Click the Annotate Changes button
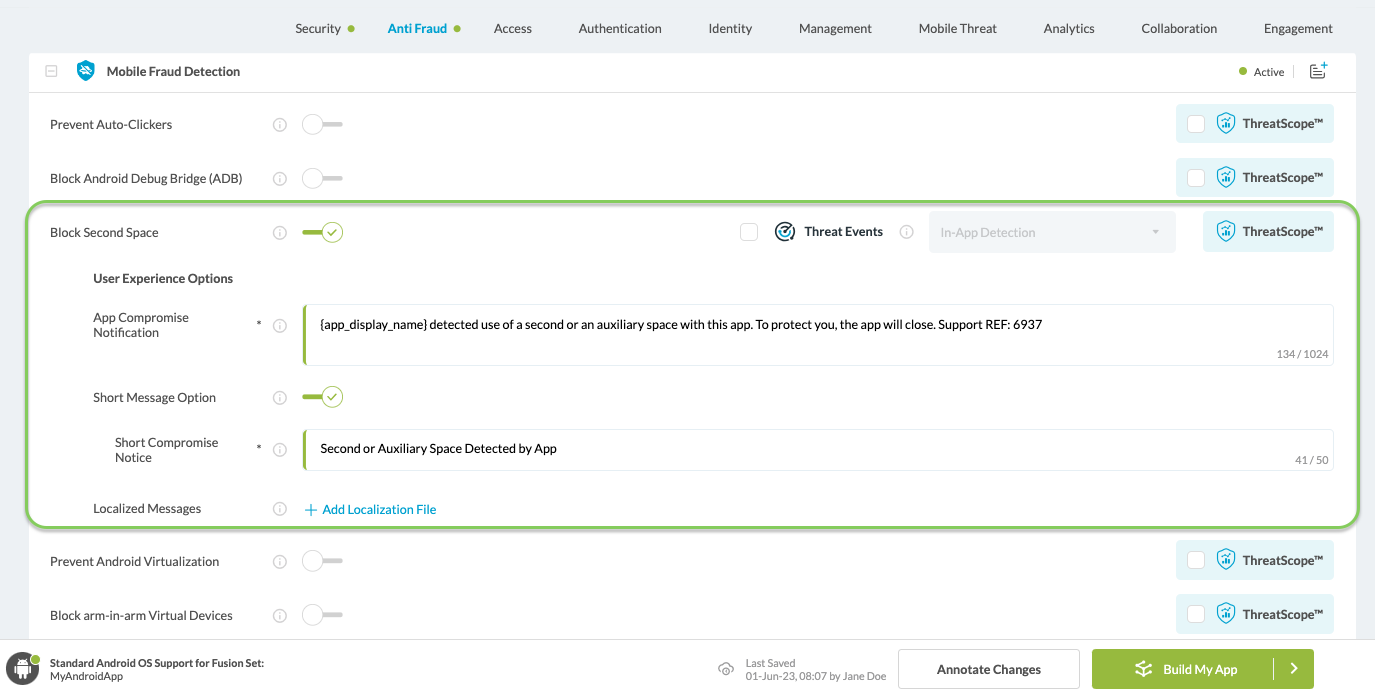The image size is (1375, 697). 988,669
